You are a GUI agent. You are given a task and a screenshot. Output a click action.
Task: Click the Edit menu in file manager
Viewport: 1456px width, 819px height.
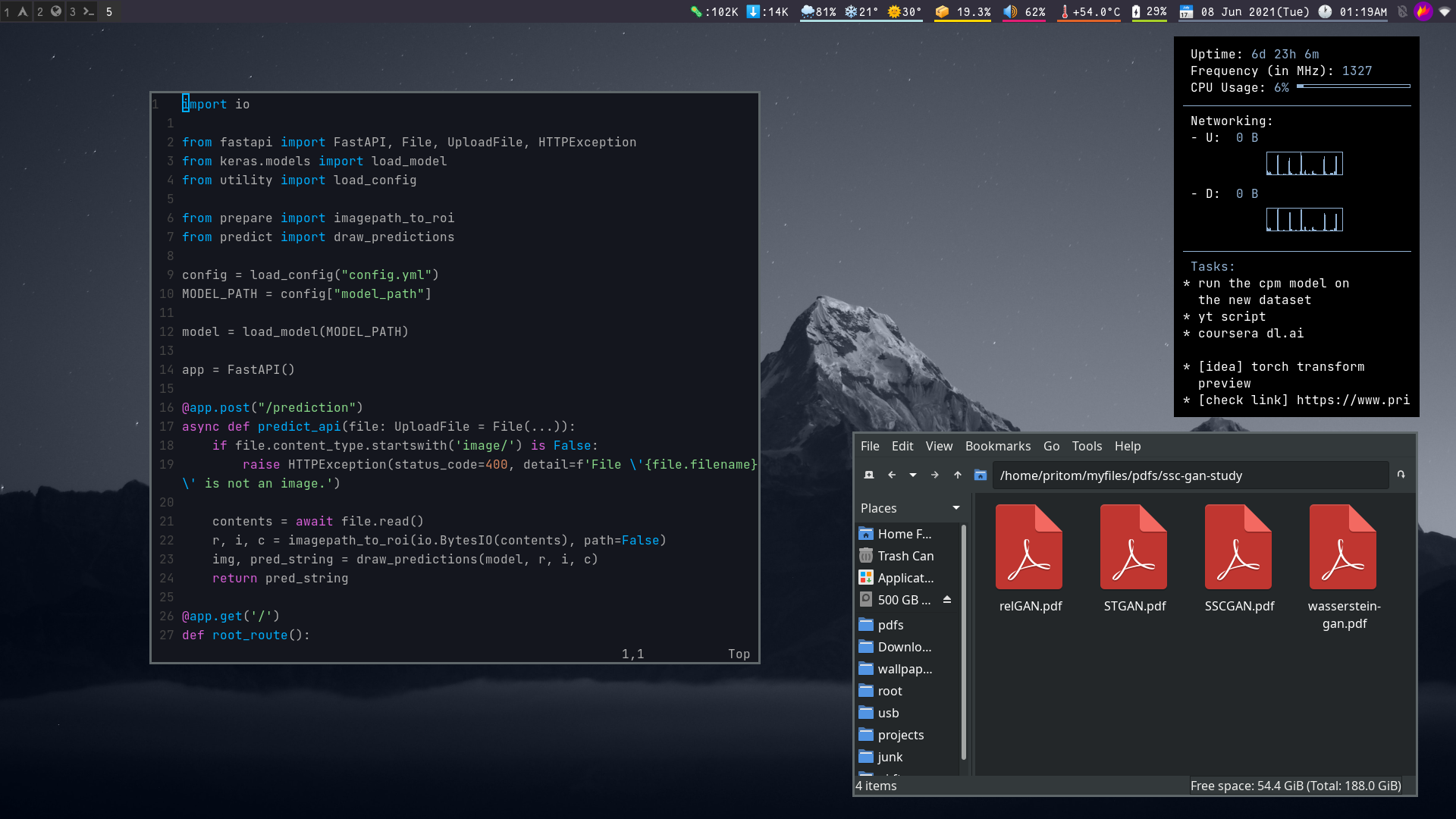point(900,446)
